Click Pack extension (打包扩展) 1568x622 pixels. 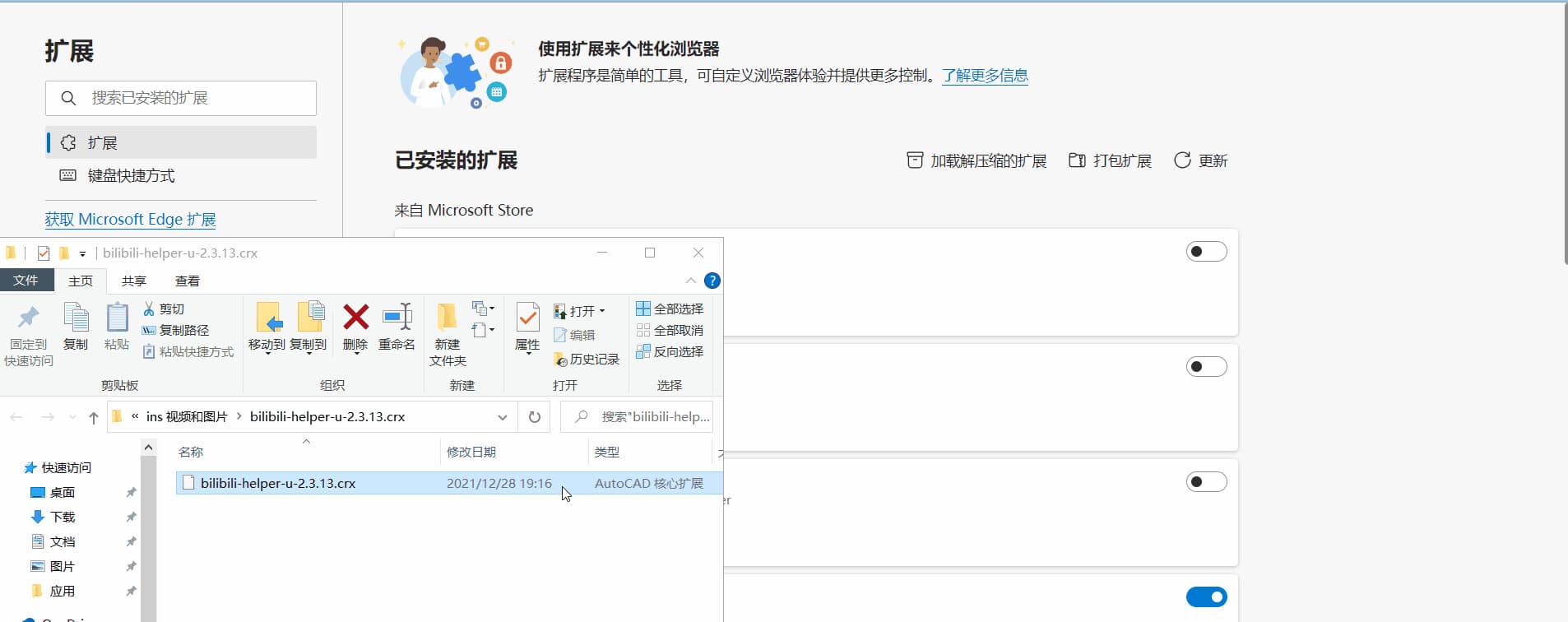tap(1110, 160)
